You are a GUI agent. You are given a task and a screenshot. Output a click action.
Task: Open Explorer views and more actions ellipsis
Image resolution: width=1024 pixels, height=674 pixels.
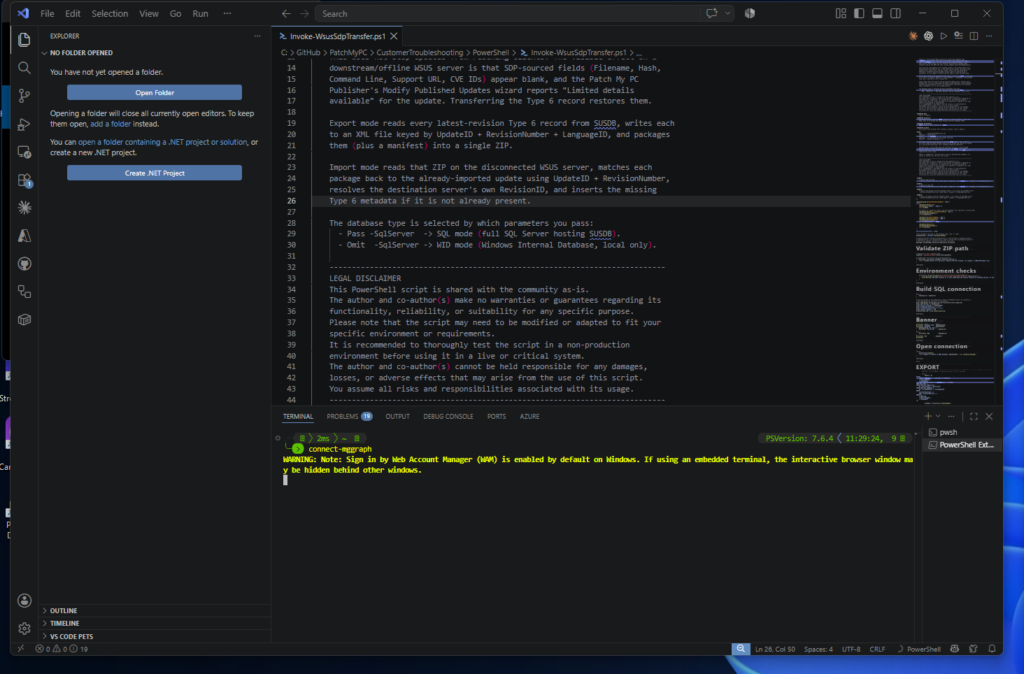[257, 36]
